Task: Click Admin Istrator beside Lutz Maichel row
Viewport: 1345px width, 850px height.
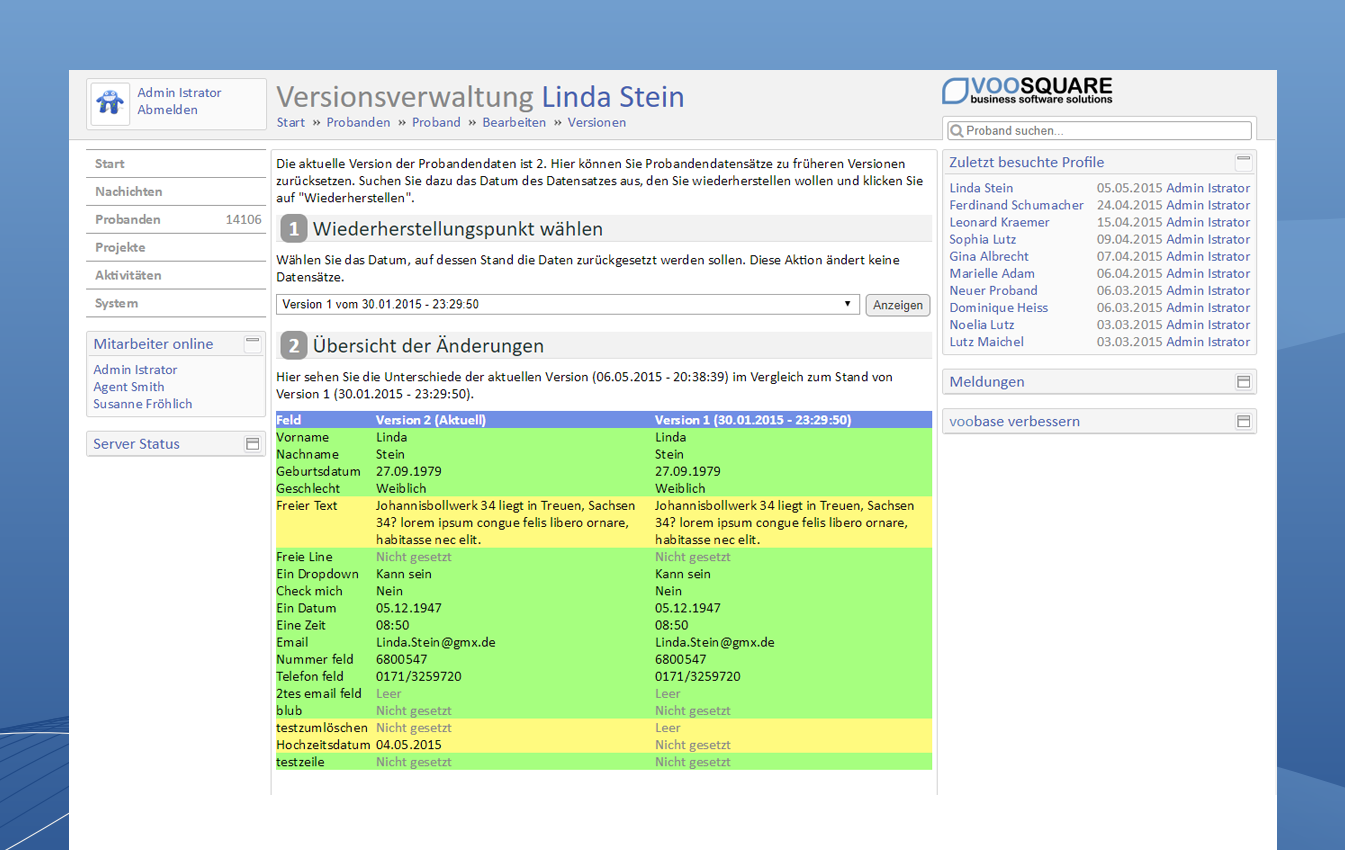Action: click(x=1208, y=341)
